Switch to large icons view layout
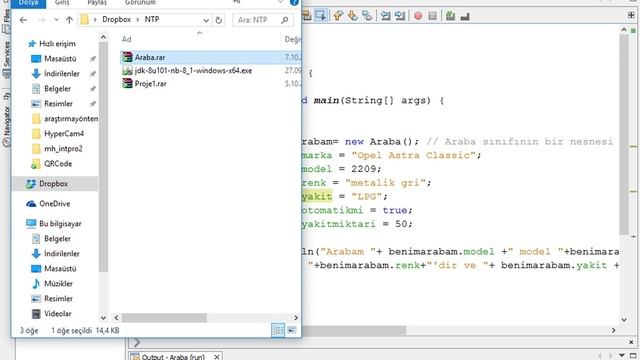This screenshot has width=640, height=360. coord(291,330)
